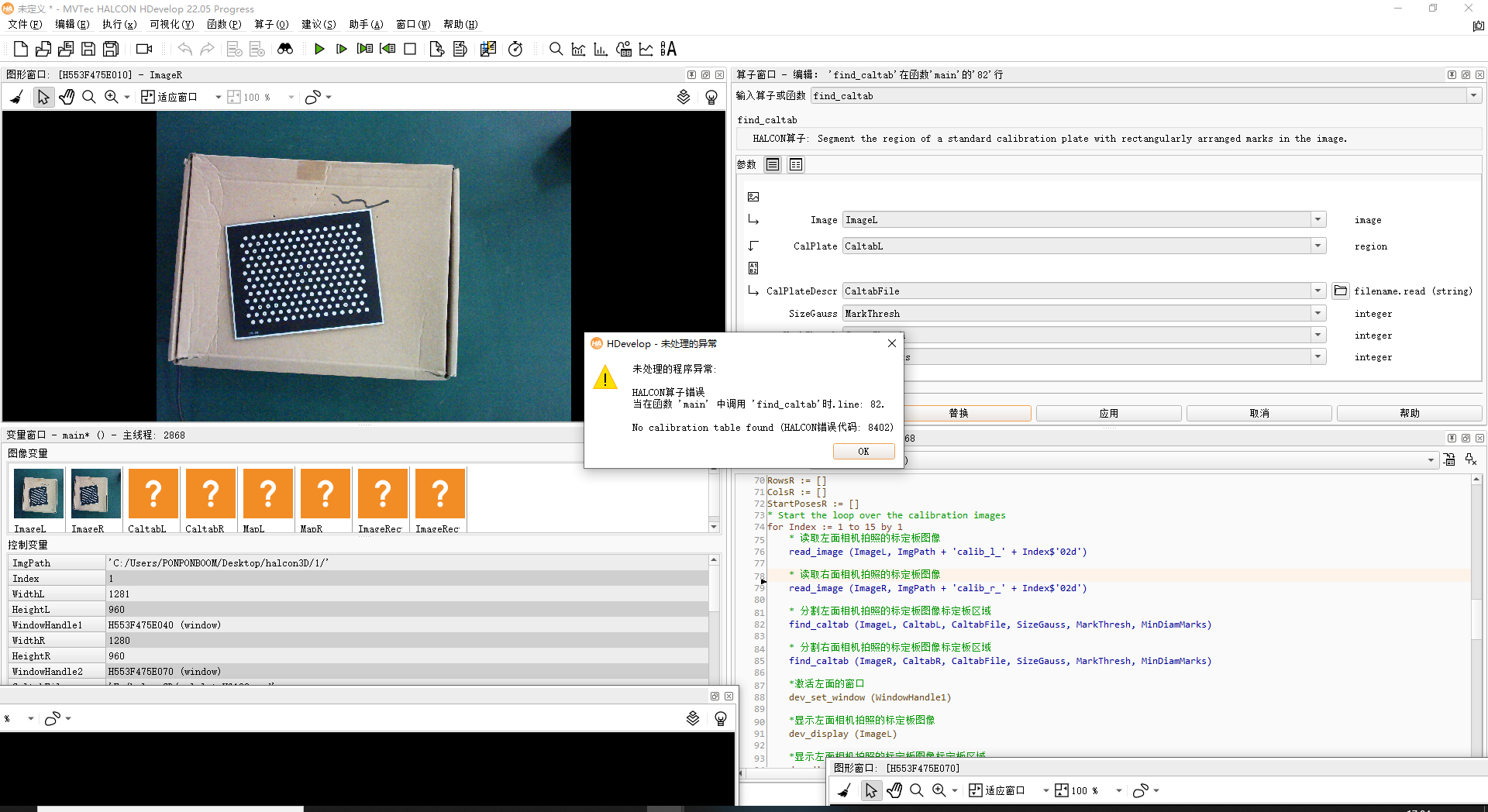
Task: Select the ImageR thumbnail in image variables
Action: 95,494
